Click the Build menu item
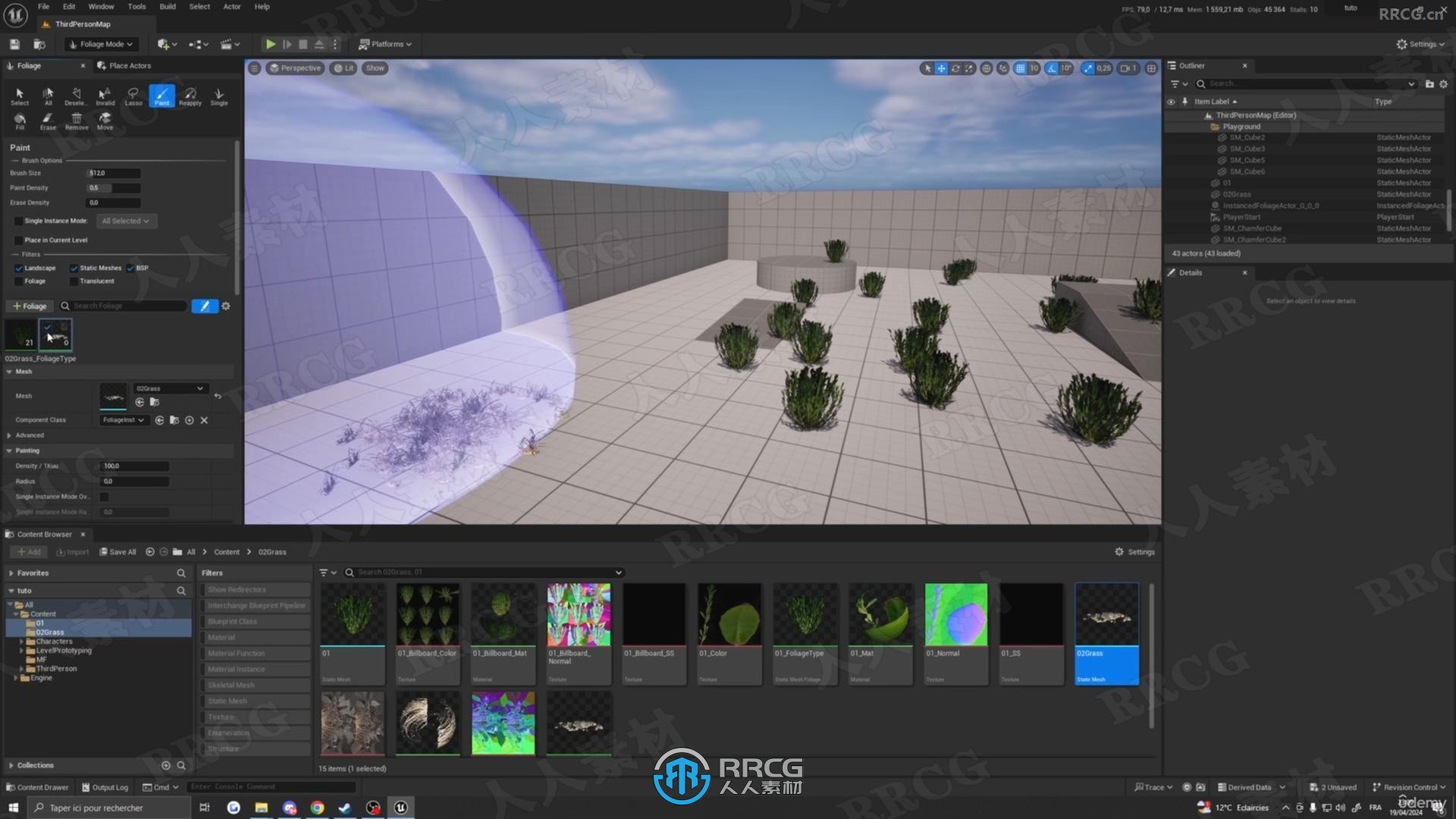 pyautogui.click(x=167, y=6)
